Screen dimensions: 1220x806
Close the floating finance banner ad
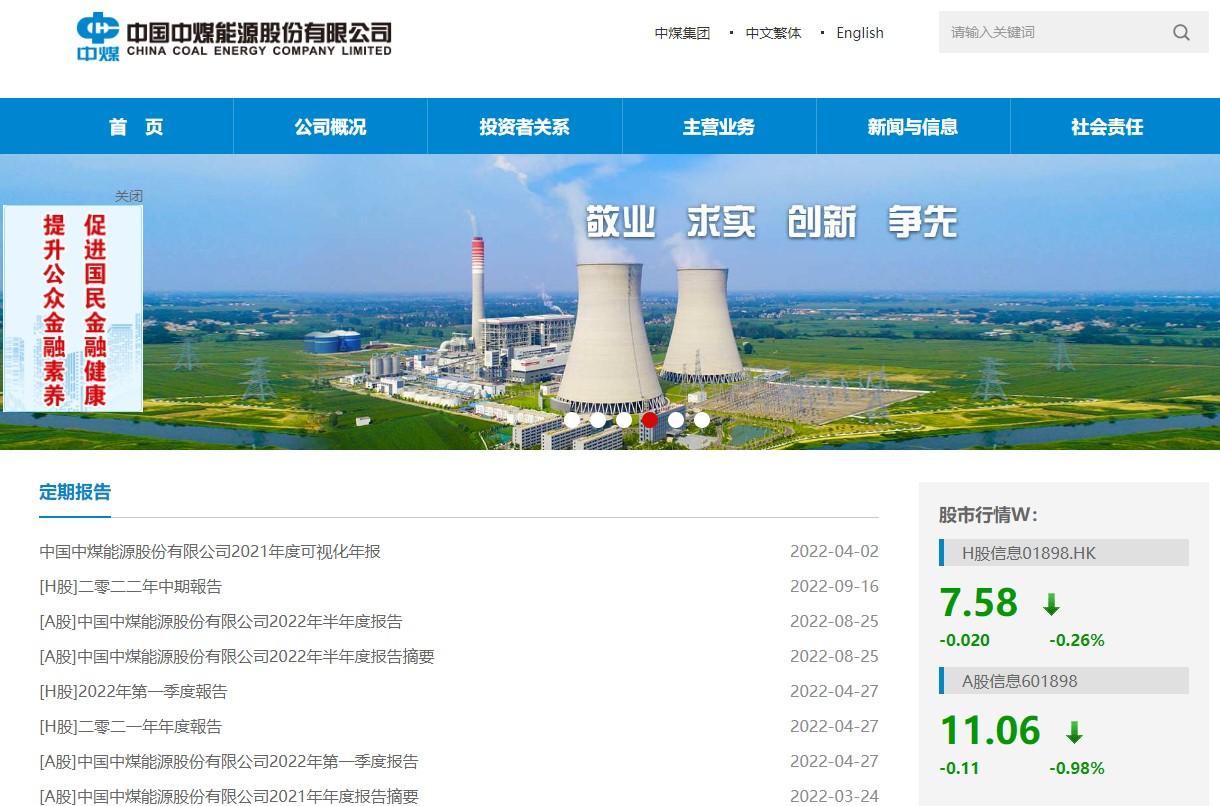tap(129, 196)
